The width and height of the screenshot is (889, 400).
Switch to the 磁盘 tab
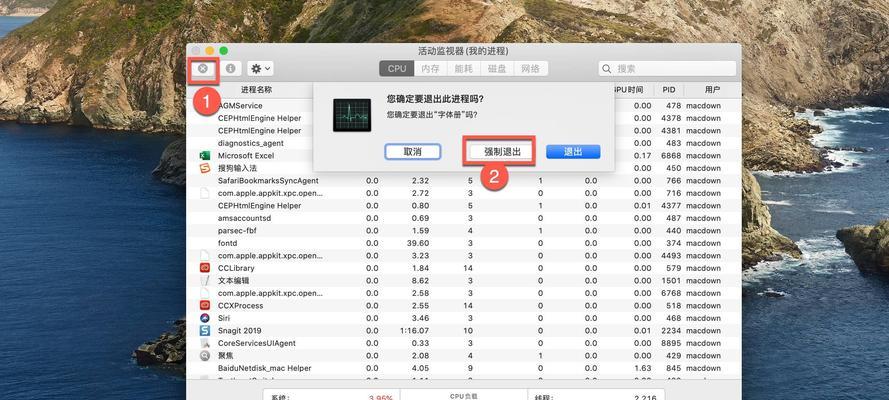(497, 69)
